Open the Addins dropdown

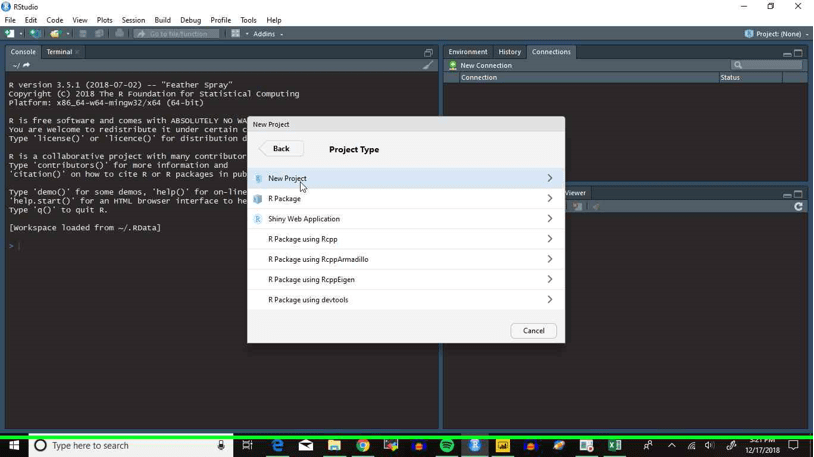click(x=268, y=34)
